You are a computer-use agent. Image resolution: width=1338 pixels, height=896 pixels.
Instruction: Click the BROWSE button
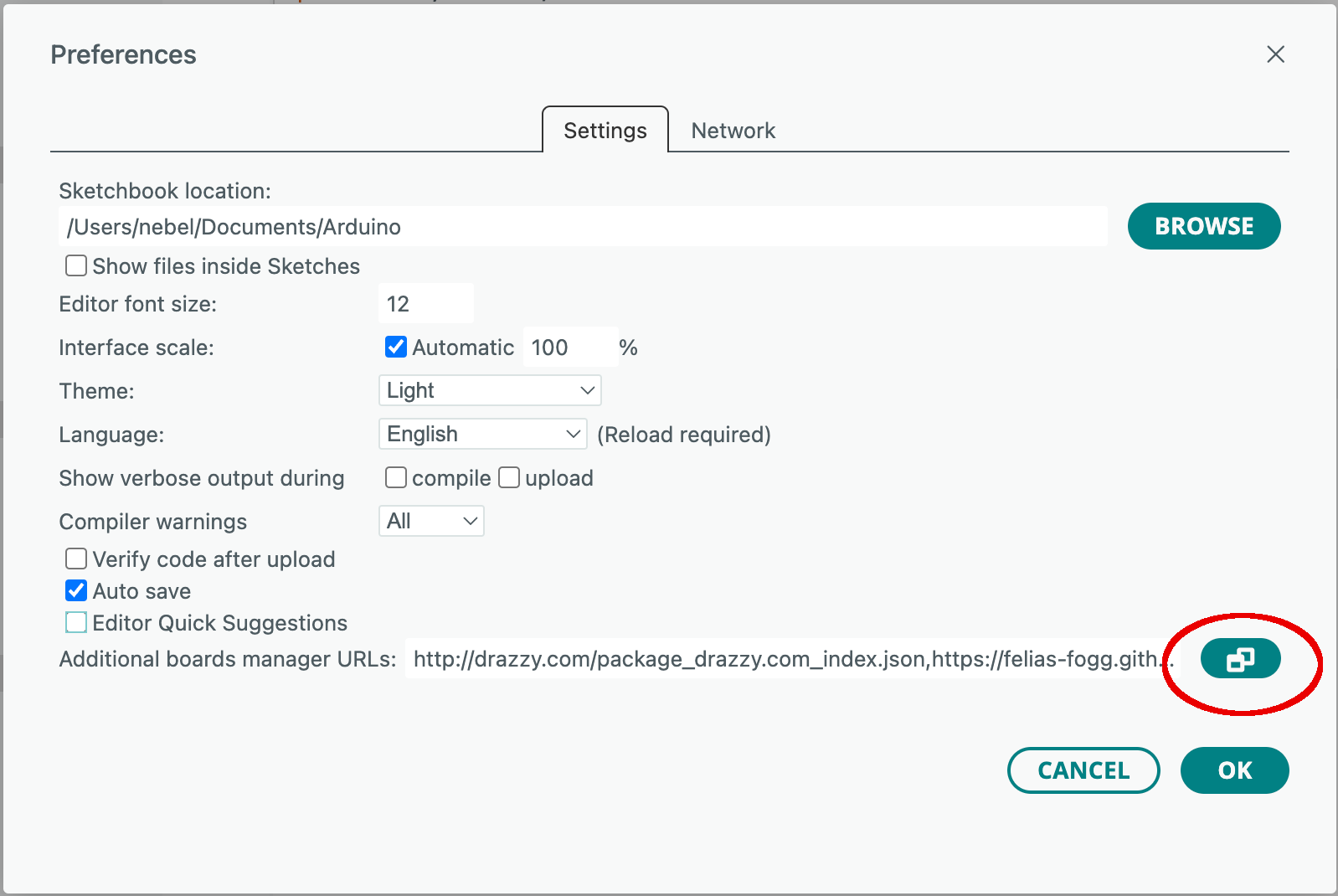click(1204, 226)
